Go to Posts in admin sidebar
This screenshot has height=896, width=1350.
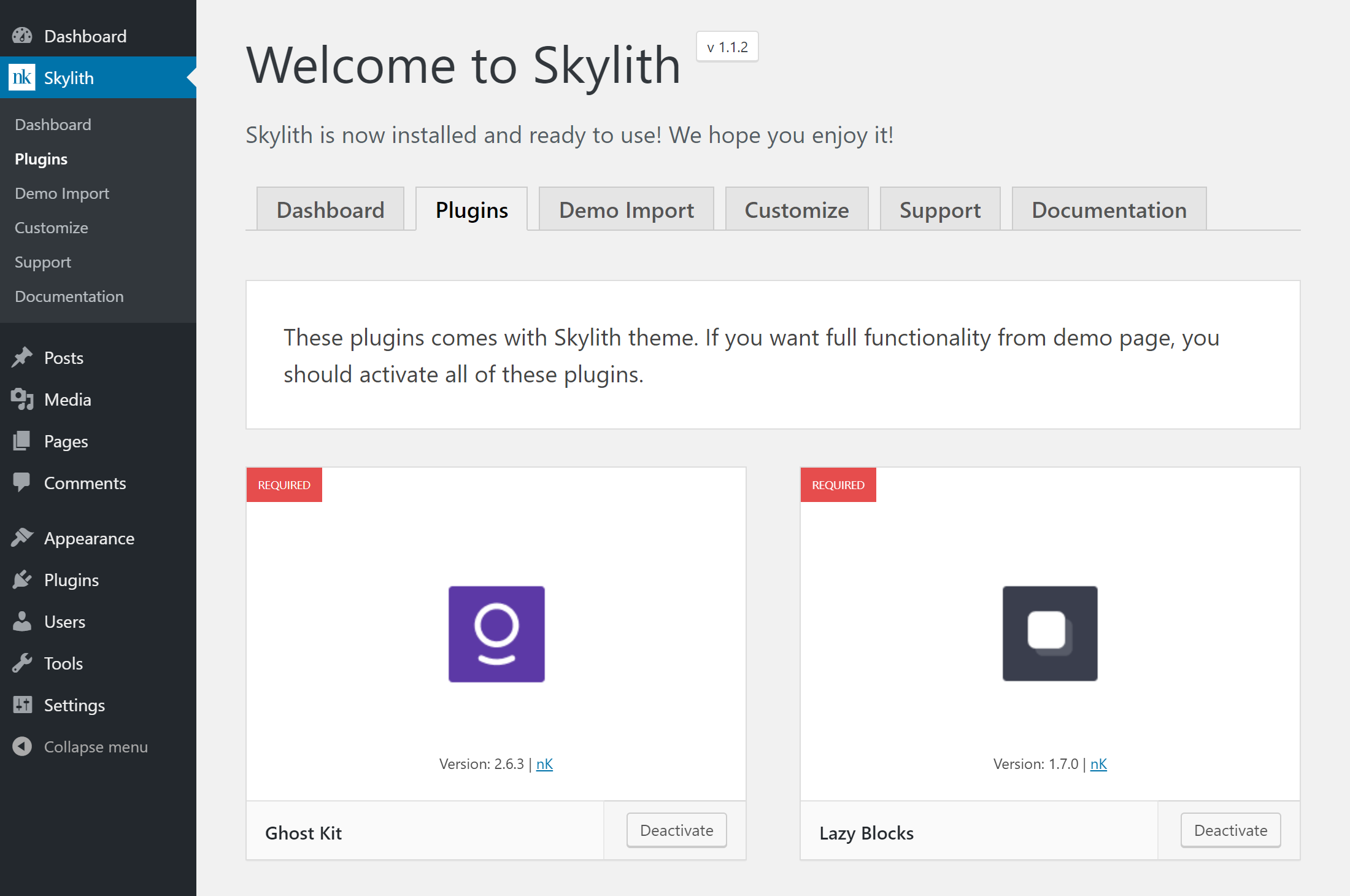(x=98, y=358)
